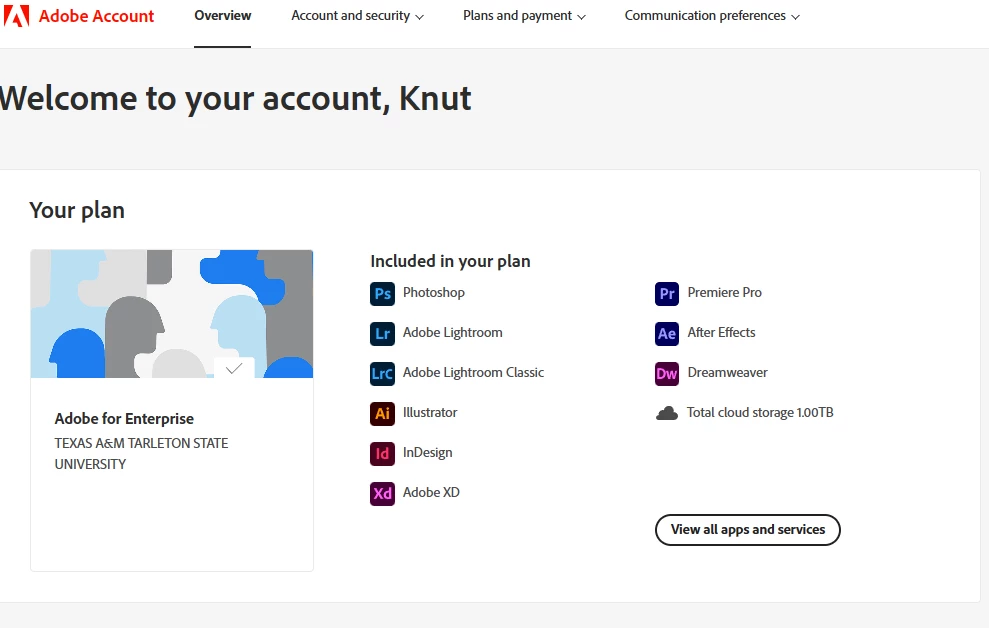Click the Included in your plan heading

tap(450, 261)
